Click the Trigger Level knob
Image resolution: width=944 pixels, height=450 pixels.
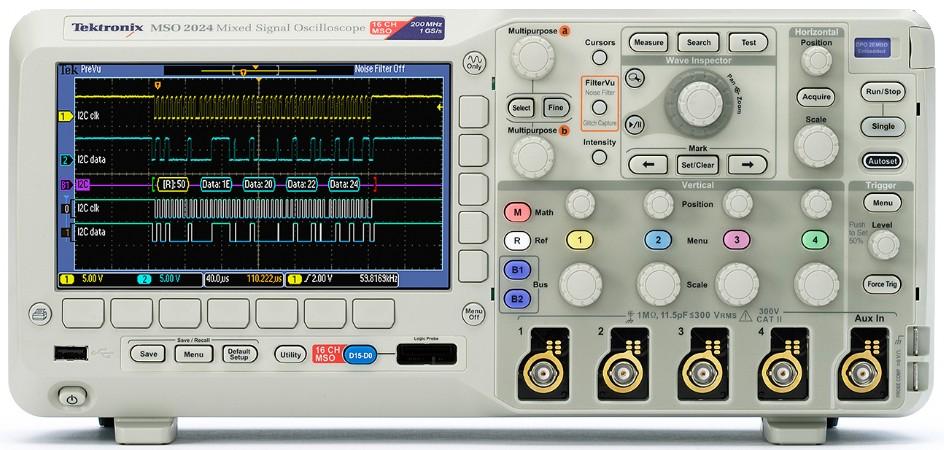coord(884,245)
